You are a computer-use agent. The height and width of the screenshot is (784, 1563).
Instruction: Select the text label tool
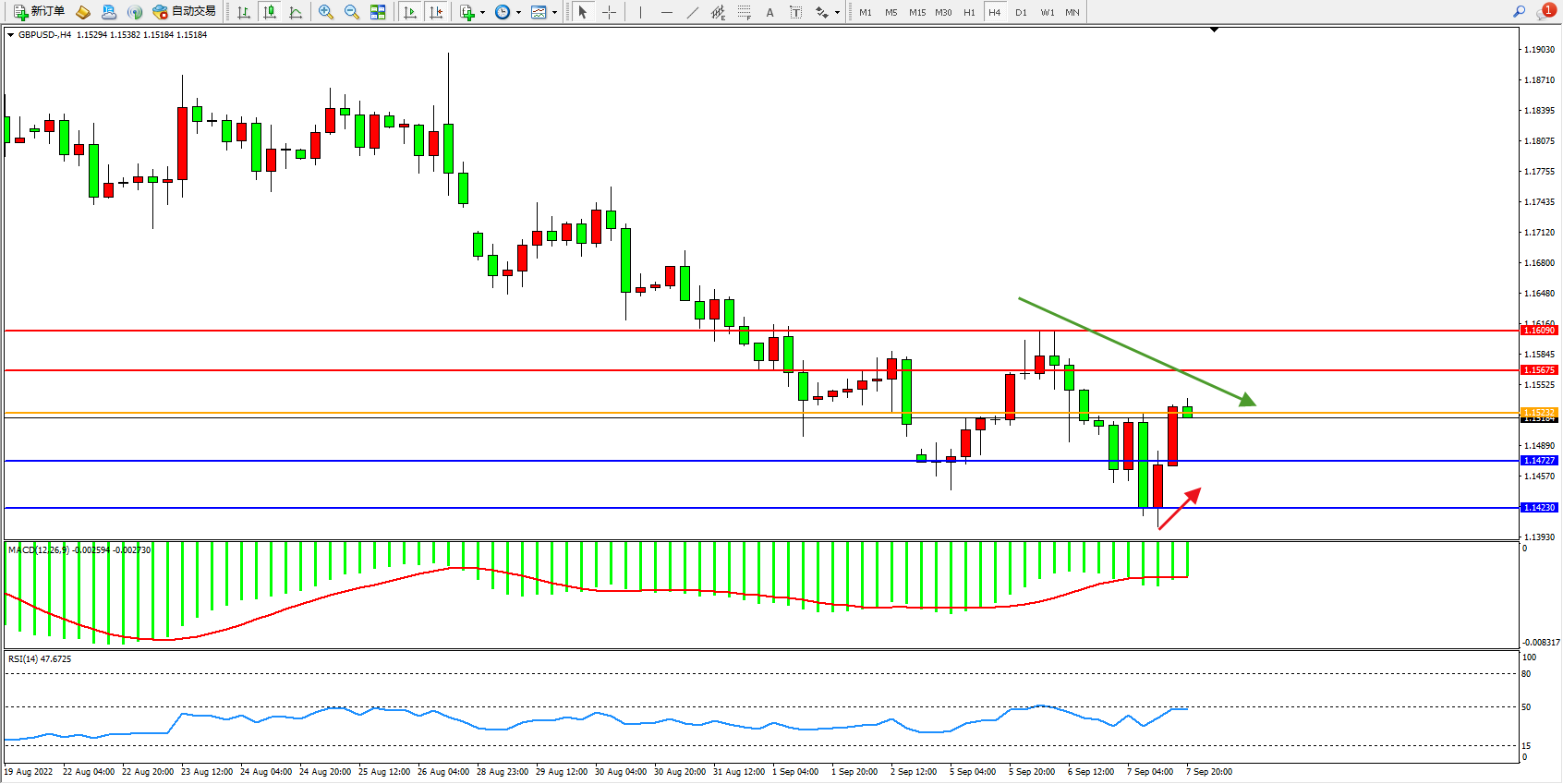click(x=795, y=12)
